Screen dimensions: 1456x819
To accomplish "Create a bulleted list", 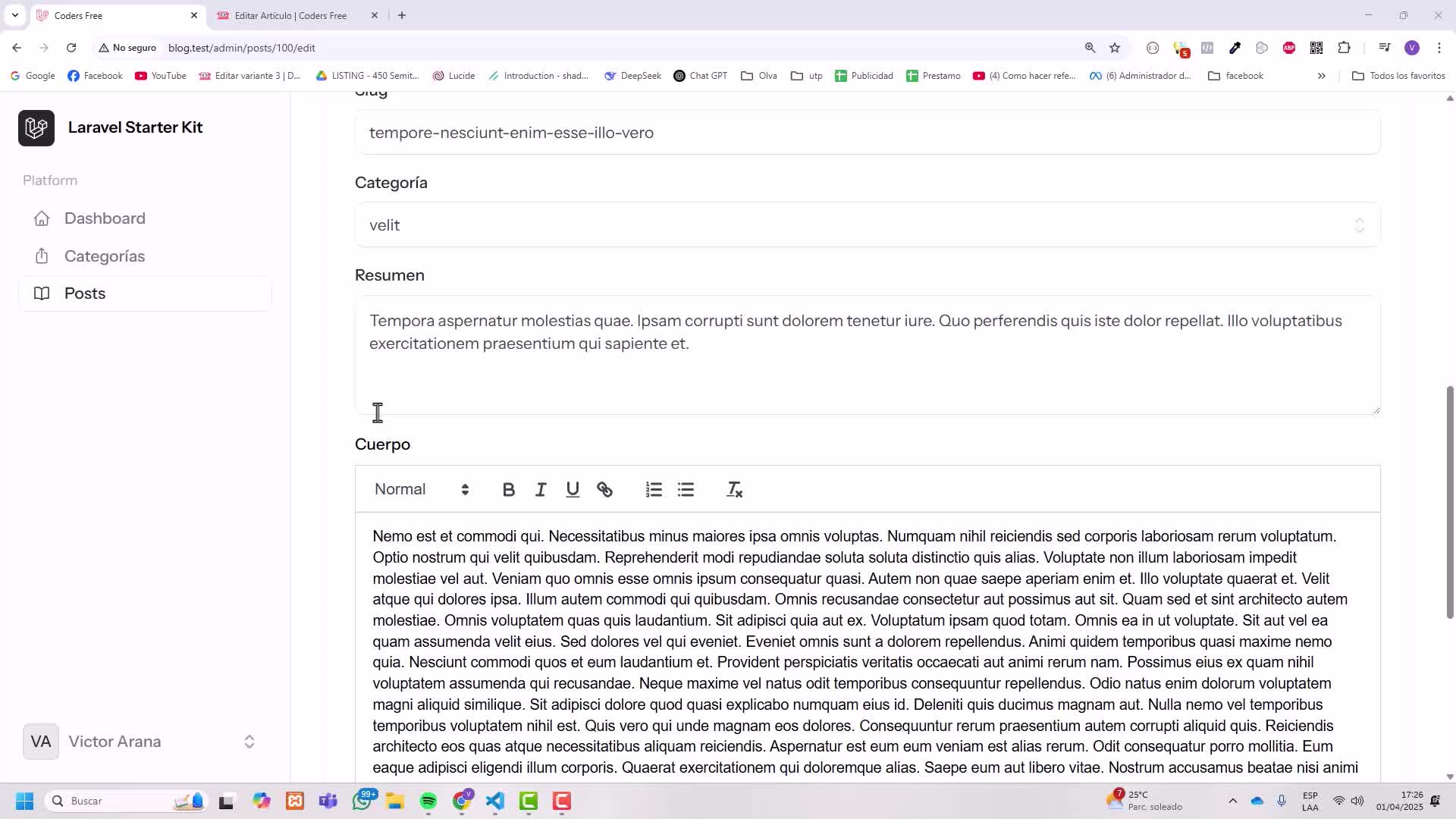I will (686, 490).
